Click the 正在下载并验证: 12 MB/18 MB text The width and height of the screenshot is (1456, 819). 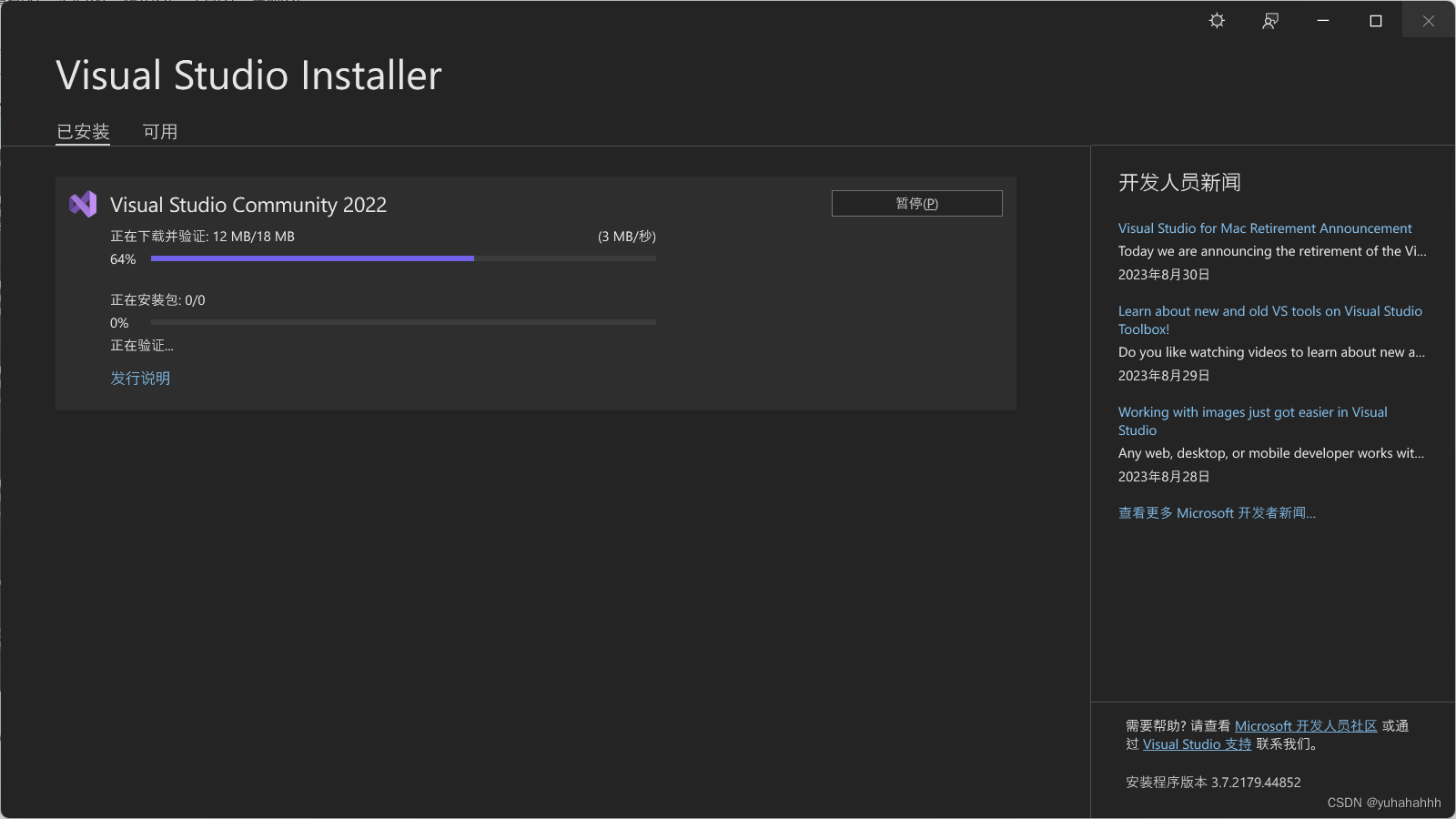pos(202,237)
